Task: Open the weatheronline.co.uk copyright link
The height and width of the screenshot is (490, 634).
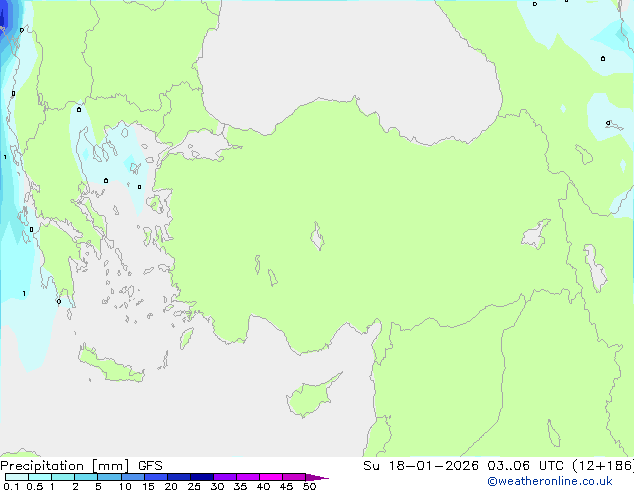Action: pos(549,481)
